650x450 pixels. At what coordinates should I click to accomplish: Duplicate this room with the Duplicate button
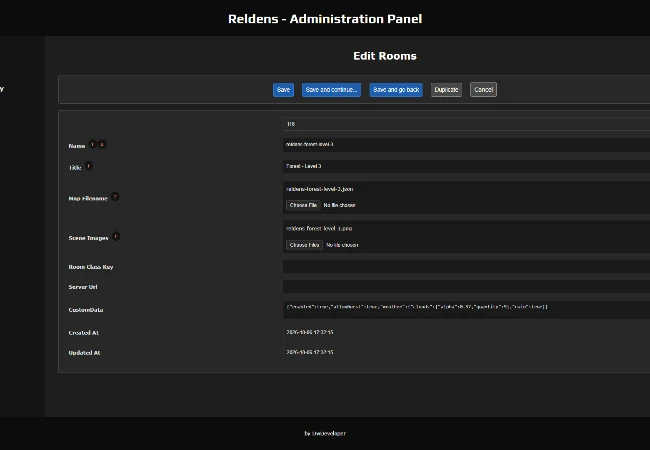[x=446, y=90]
